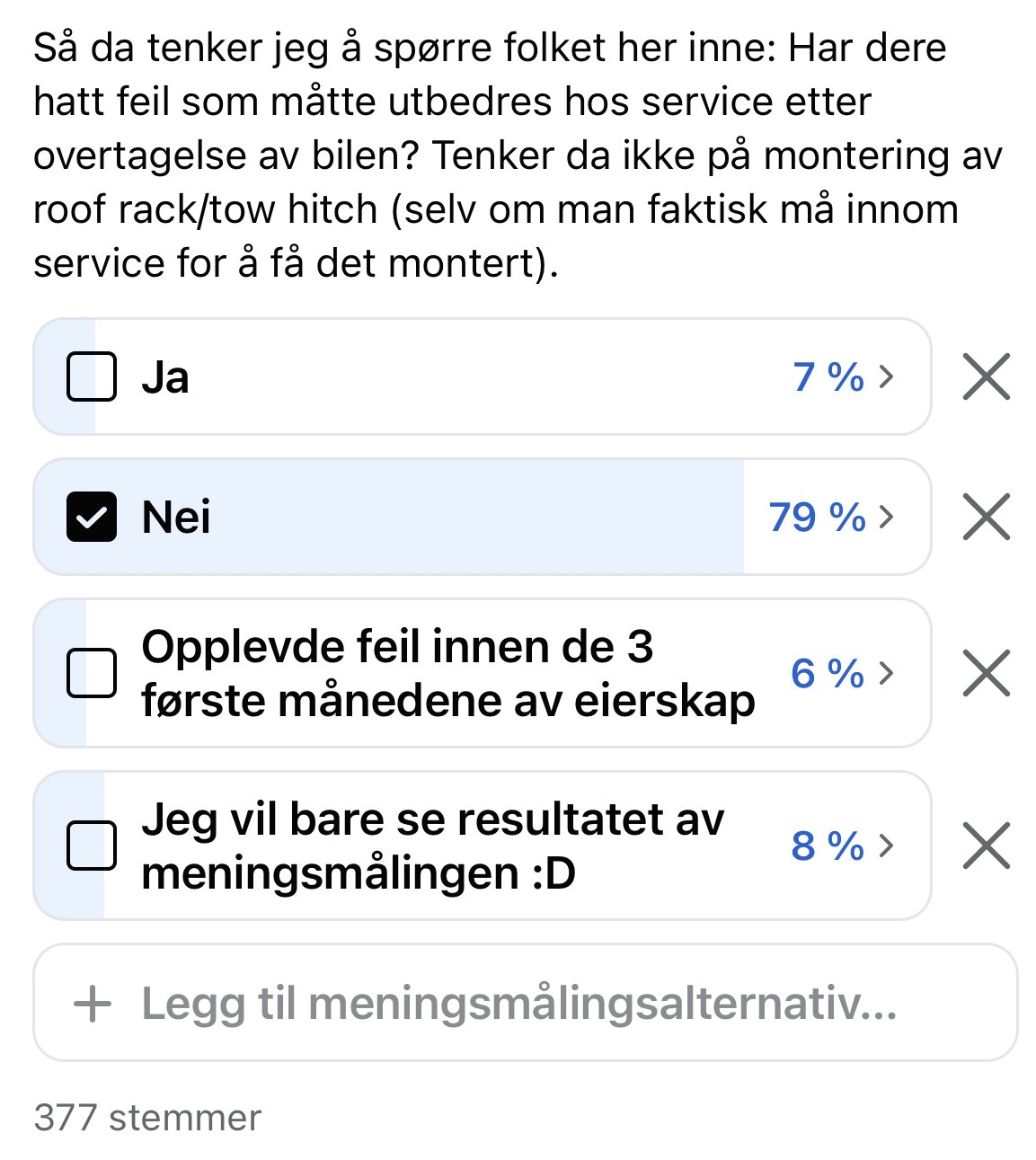This screenshot has width=1036, height=1160.
Task: Open voters chevron next to 79 %
Action: [x=887, y=517]
